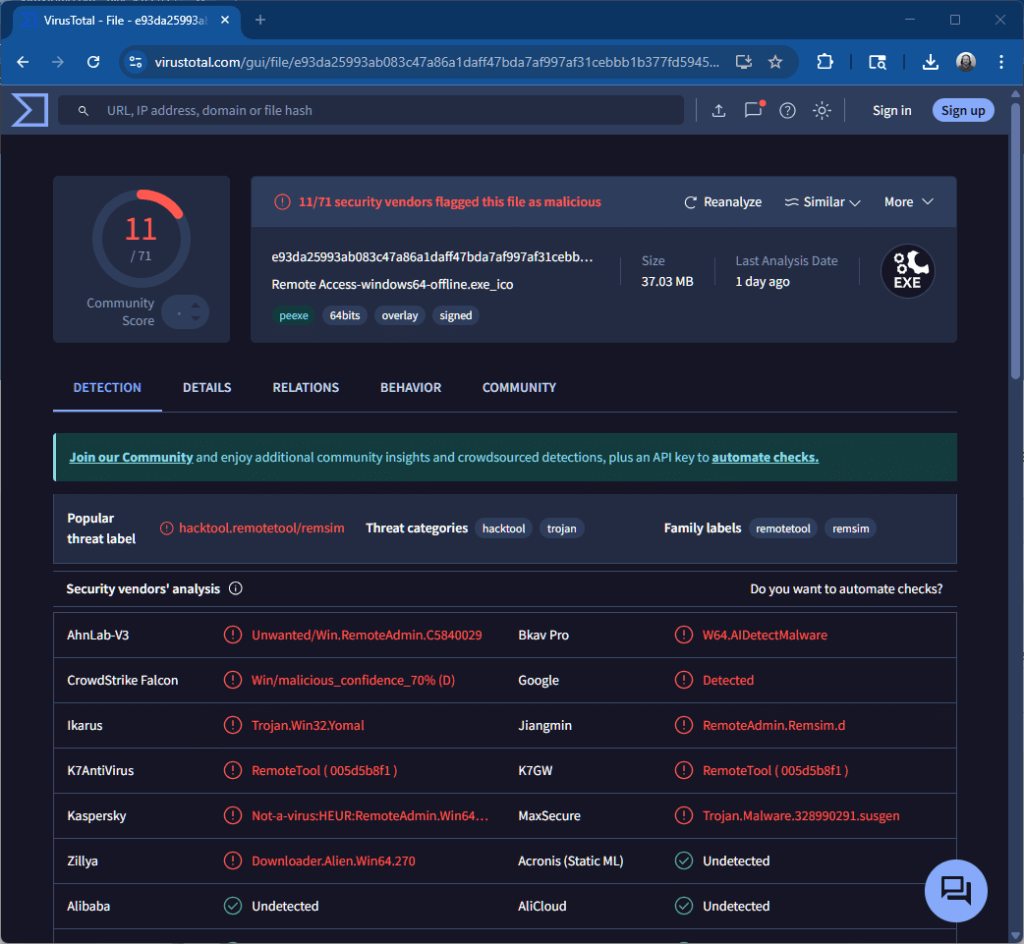Open the browser downloads icon
This screenshot has width=1024, height=944.
pos(930,61)
